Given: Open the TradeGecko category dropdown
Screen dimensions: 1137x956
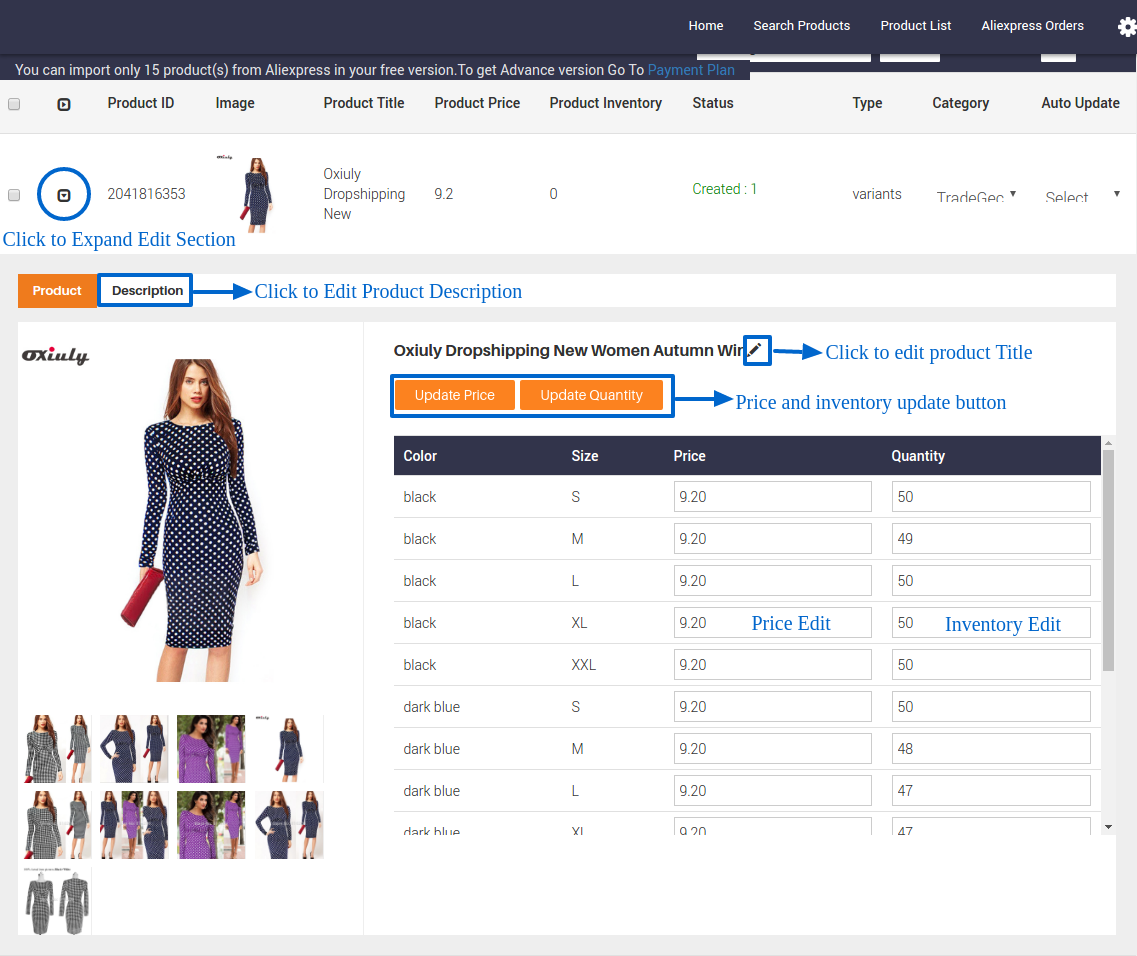Looking at the screenshot, I should coord(976,197).
